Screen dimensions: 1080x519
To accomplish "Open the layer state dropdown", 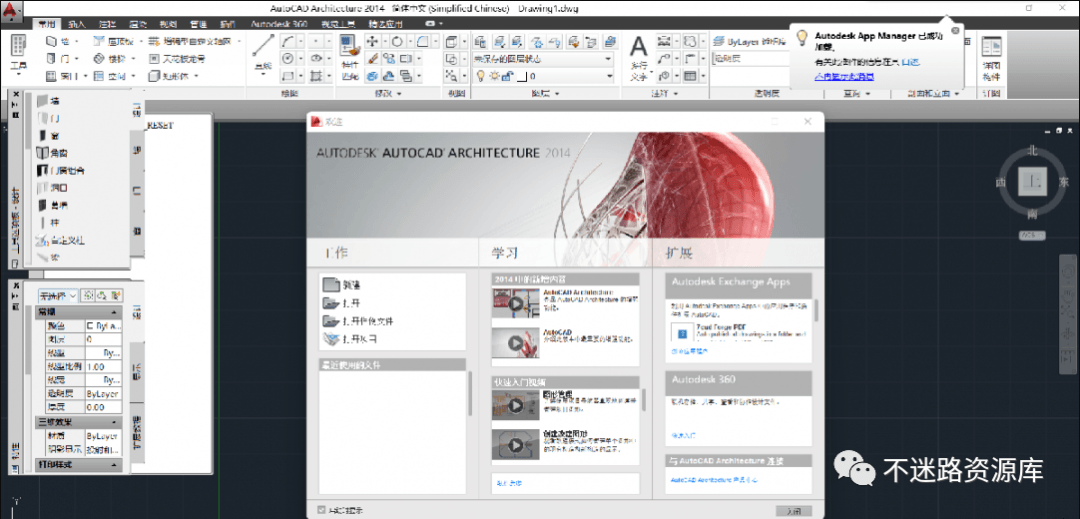I will [x=608, y=59].
